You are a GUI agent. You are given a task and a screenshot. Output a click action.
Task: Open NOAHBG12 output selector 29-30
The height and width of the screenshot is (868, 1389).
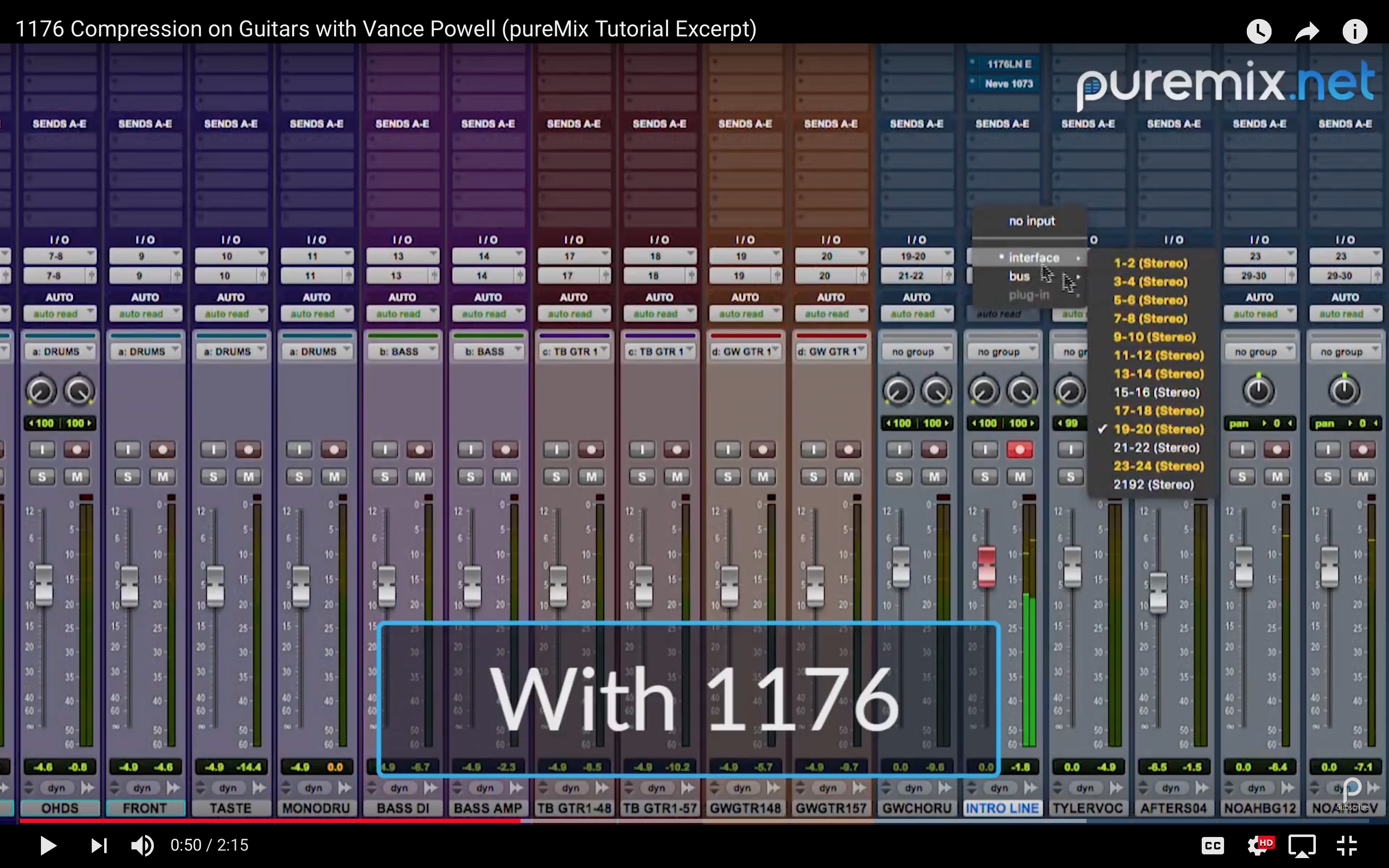click(1255, 276)
